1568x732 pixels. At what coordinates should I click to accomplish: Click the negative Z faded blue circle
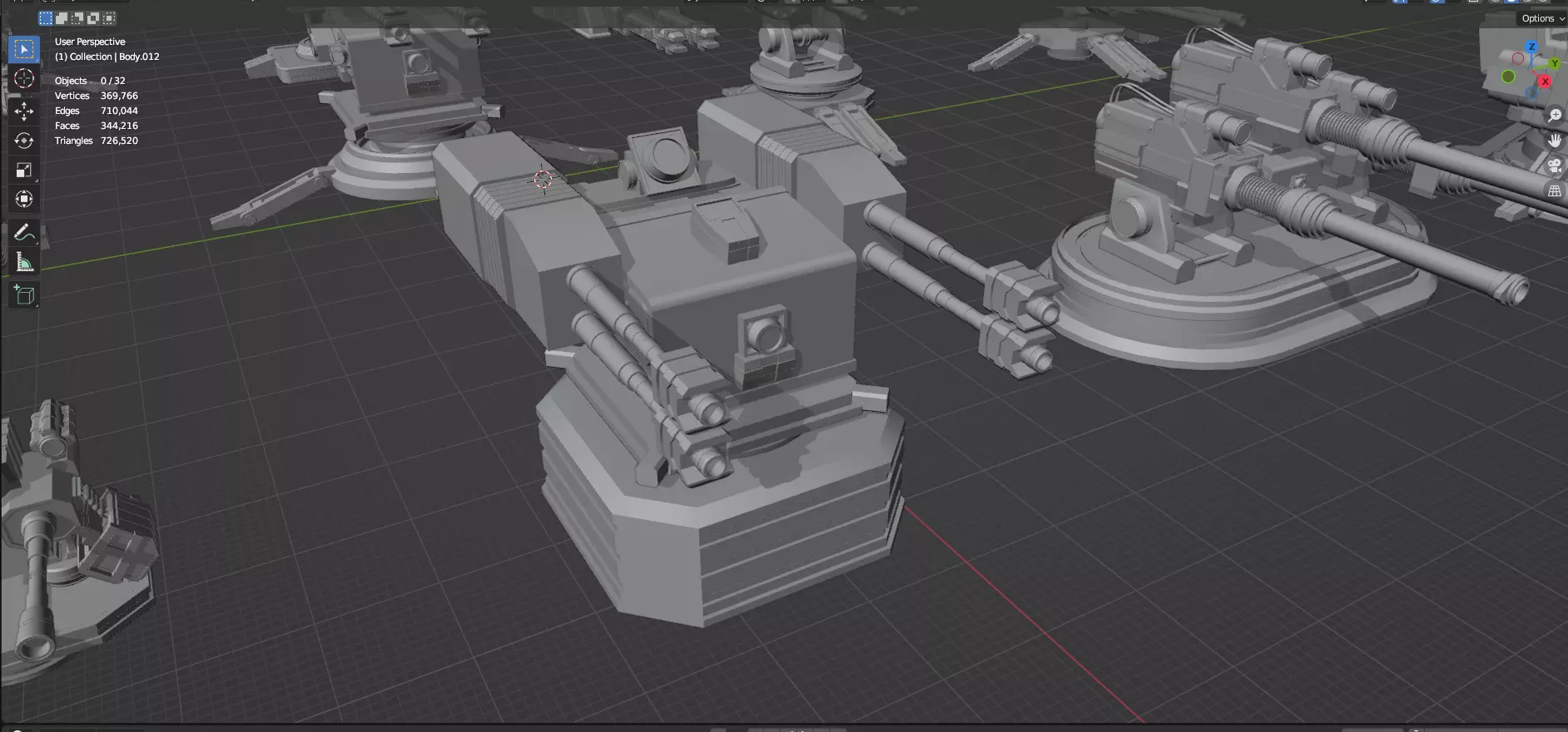coord(1531,91)
